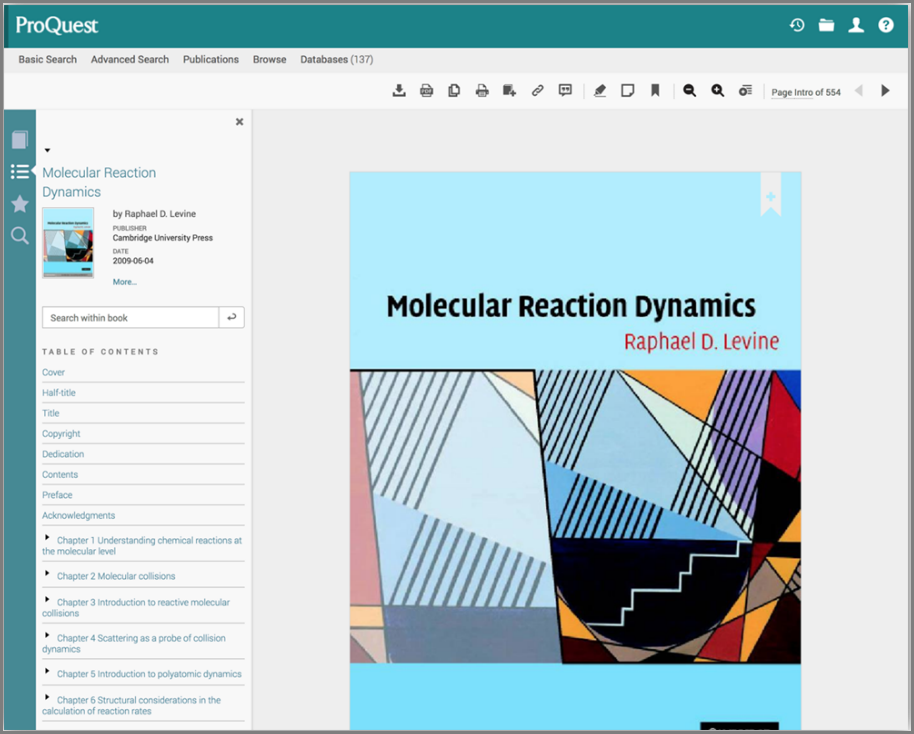Toggle the annotations pane with the star icon
914x734 pixels.
pyautogui.click(x=20, y=204)
